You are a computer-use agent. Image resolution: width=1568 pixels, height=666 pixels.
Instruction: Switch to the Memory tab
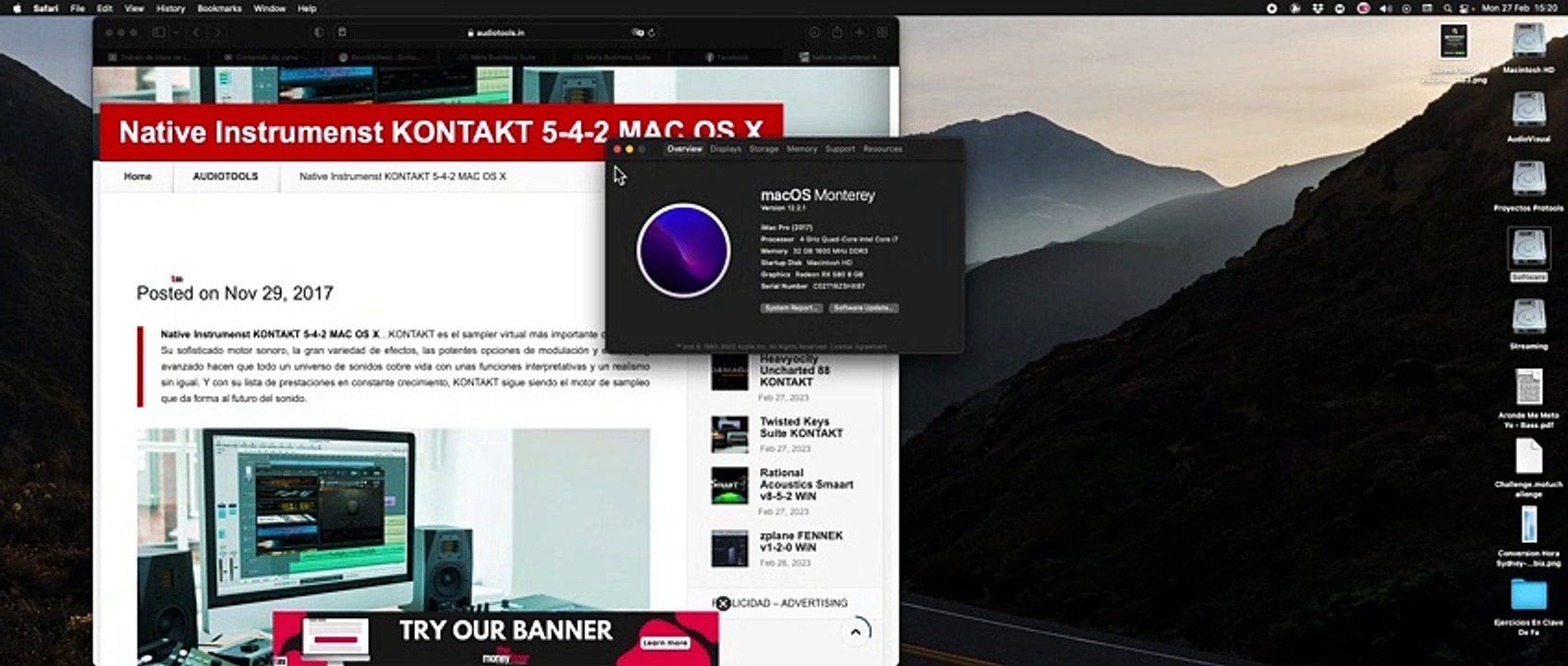coord(802,149)
